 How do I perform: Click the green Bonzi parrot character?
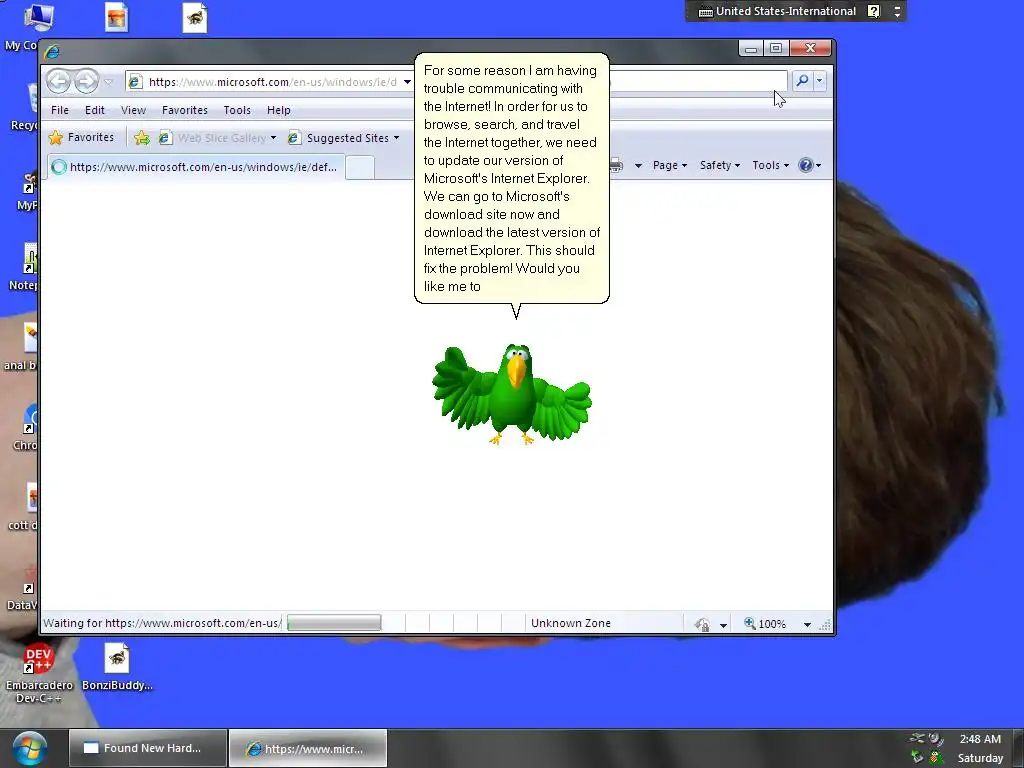click(x=512, y=394)
